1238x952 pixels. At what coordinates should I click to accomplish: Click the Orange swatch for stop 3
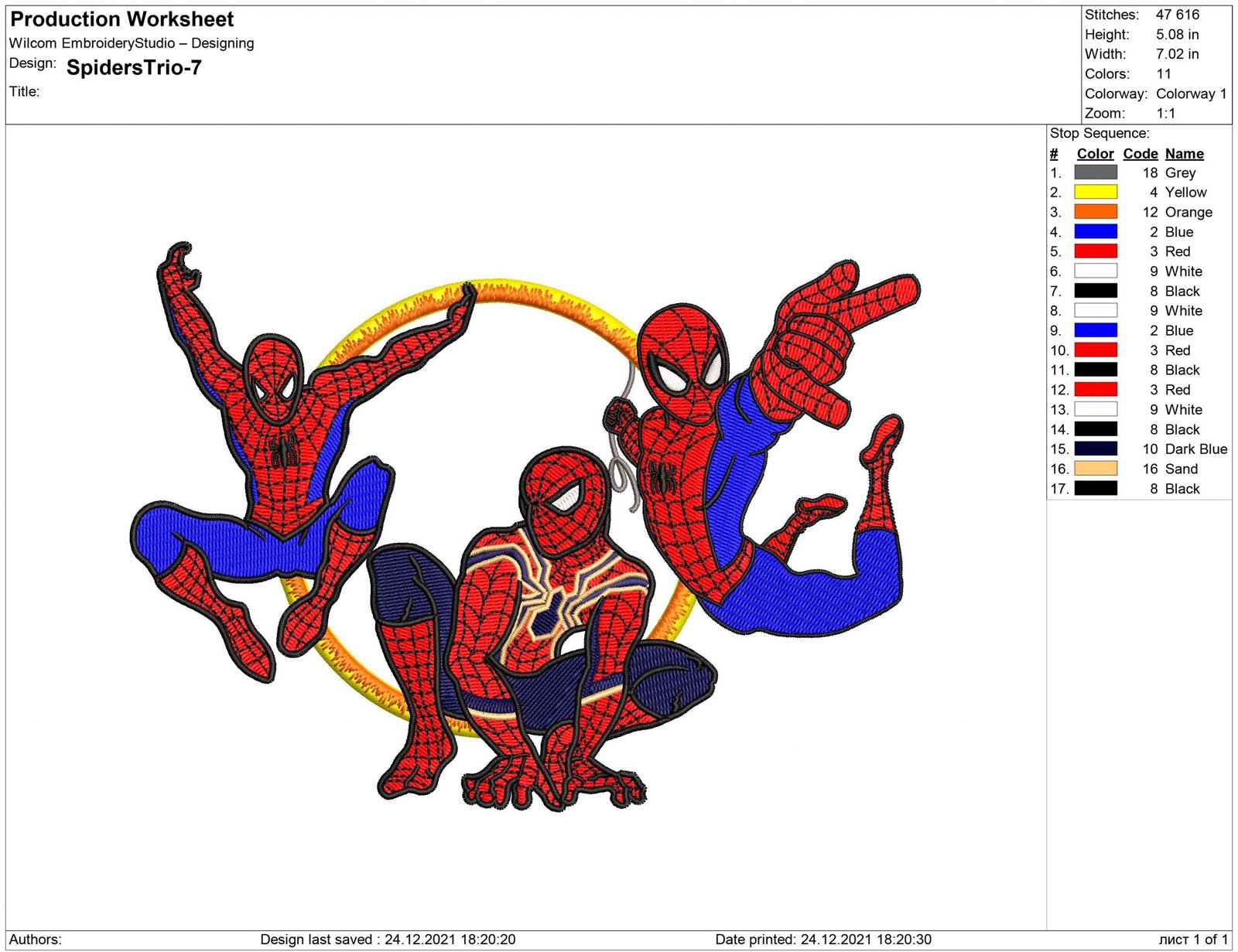[1095, 212]
